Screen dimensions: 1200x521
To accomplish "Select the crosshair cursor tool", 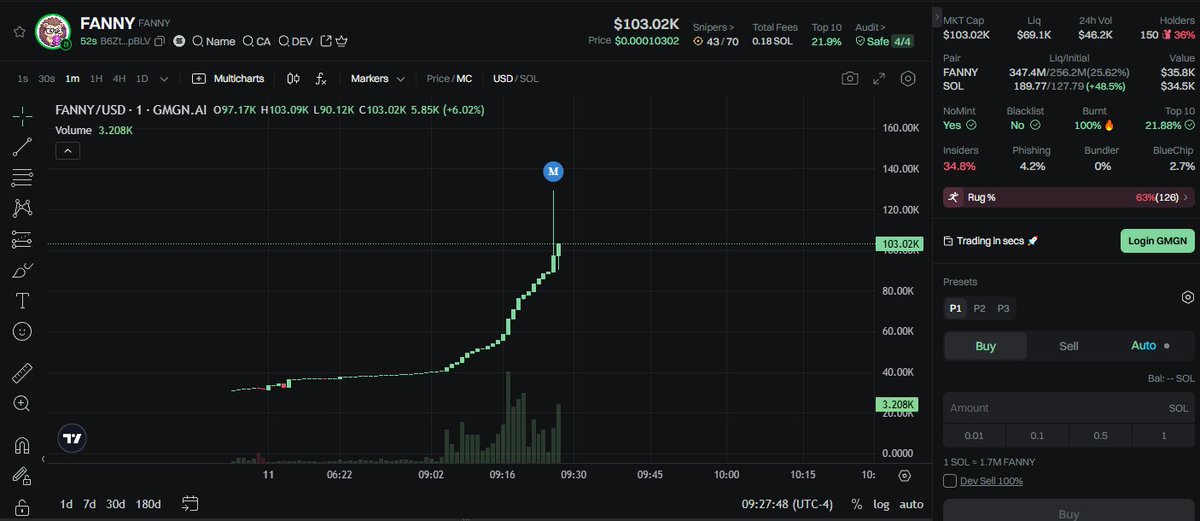I will pyautogui.click(x=22, y=117).
